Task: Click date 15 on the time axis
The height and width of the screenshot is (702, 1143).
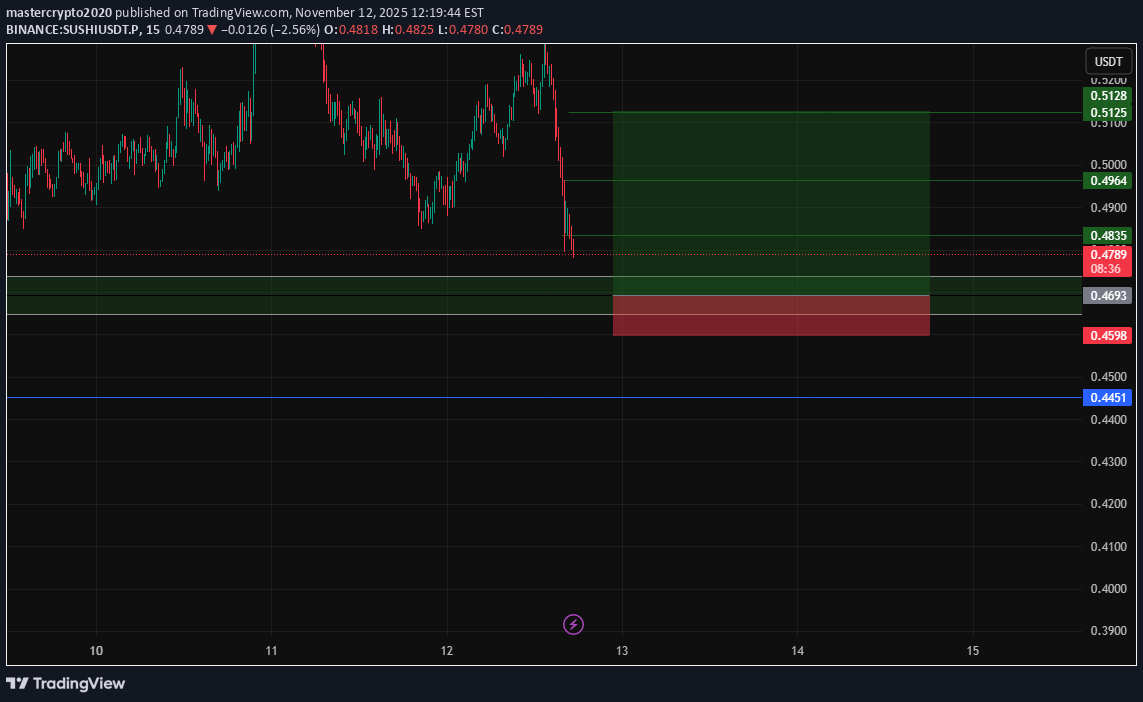Action: tap(973, 651)
